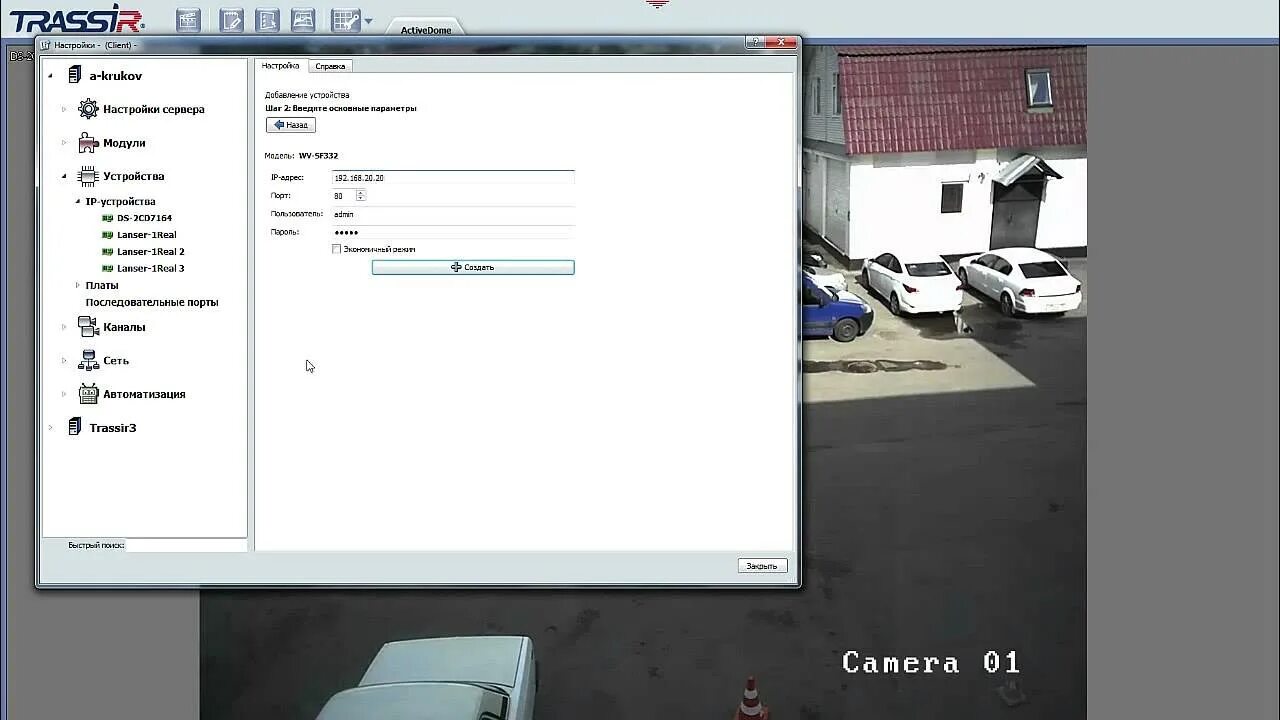Screen dimensions: 1280x720
Task: Select Модули in the tree
Action: (124, 143)
